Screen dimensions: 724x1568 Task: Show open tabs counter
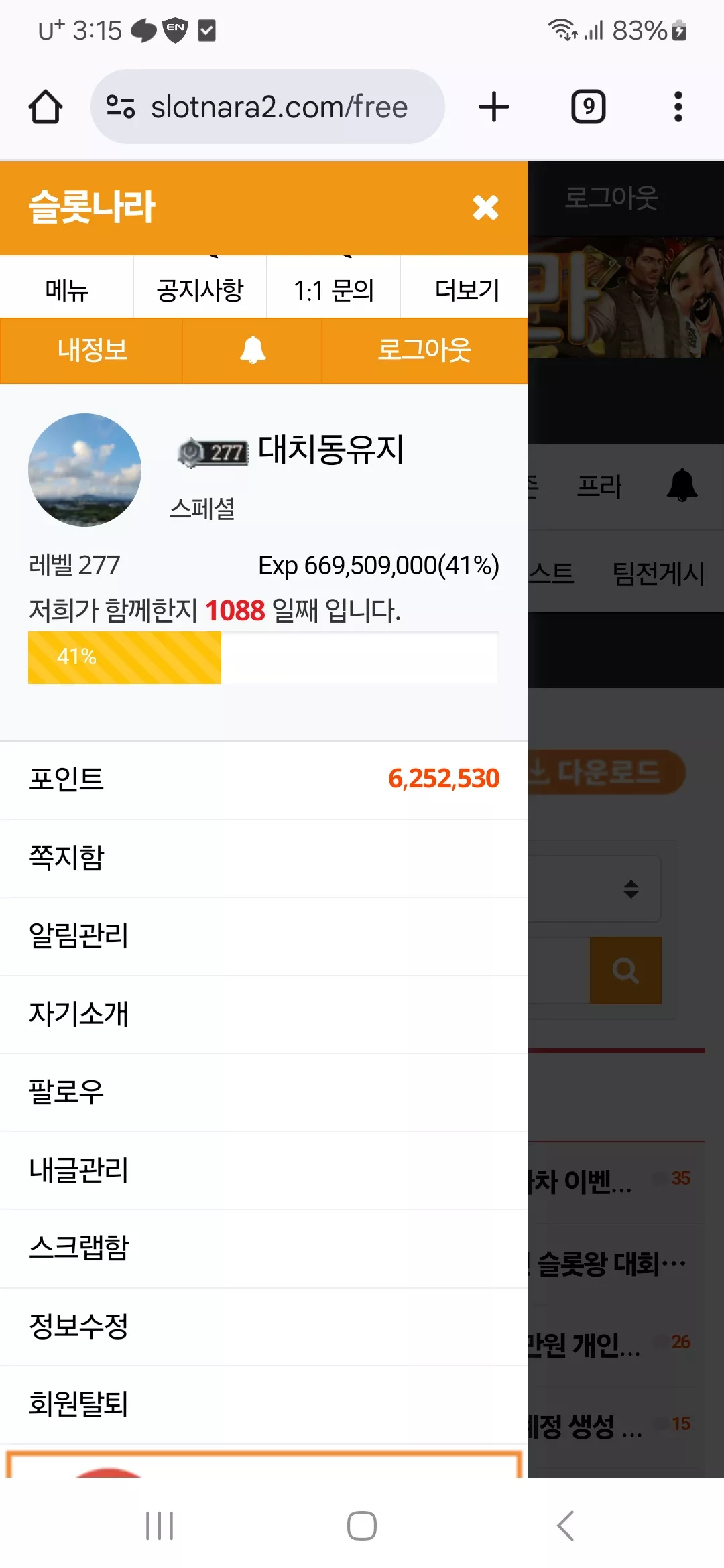point(588,107)
